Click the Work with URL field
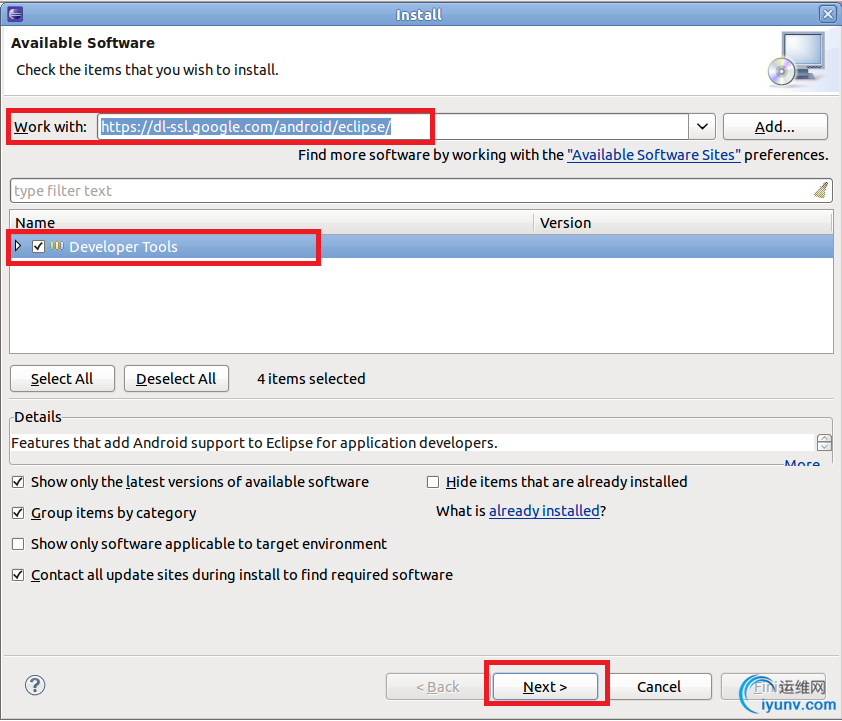842x721 pixels. [x=393, y=127]
